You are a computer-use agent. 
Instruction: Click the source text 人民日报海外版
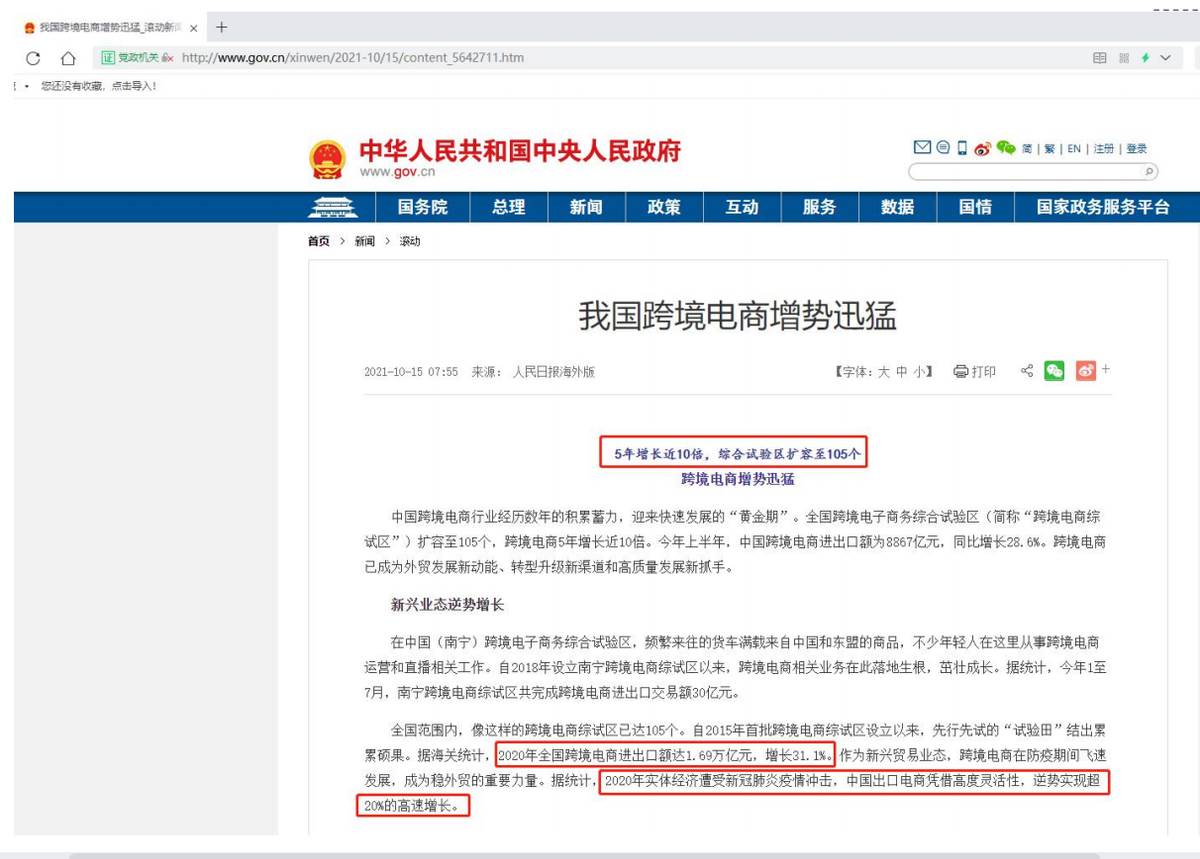554,372
